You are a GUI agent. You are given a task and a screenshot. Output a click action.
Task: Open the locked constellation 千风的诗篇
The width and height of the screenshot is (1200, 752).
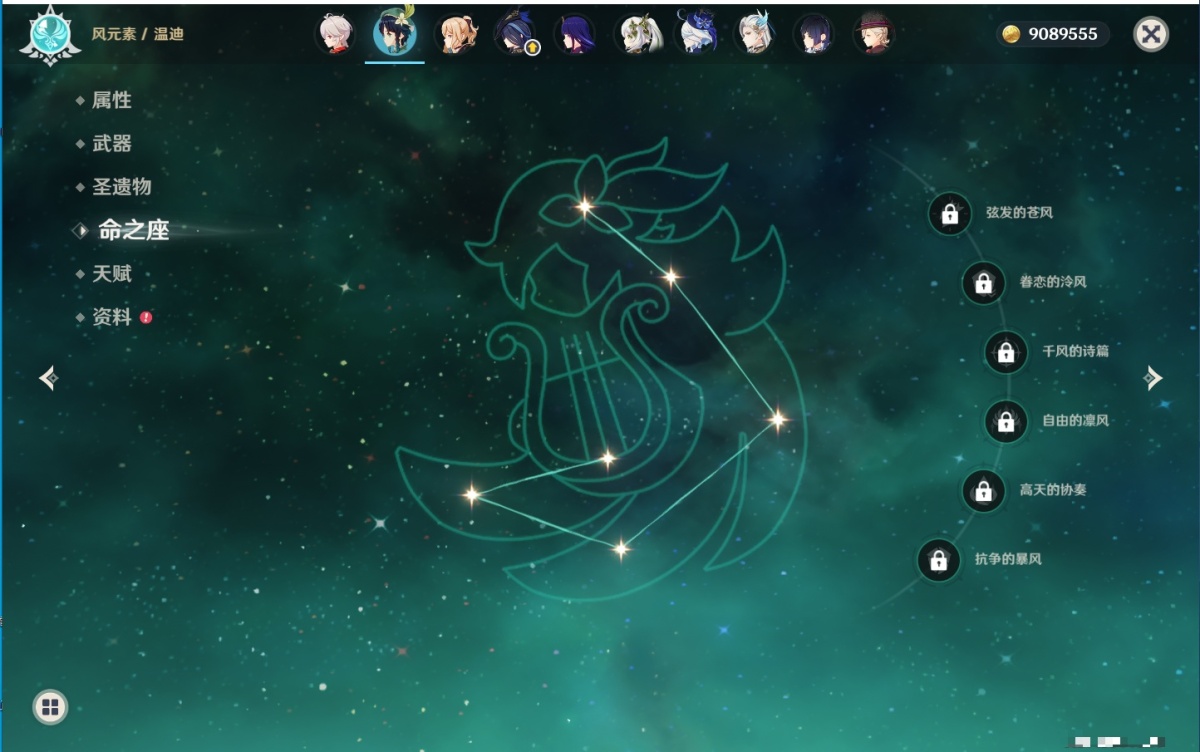pos(1006,352)
